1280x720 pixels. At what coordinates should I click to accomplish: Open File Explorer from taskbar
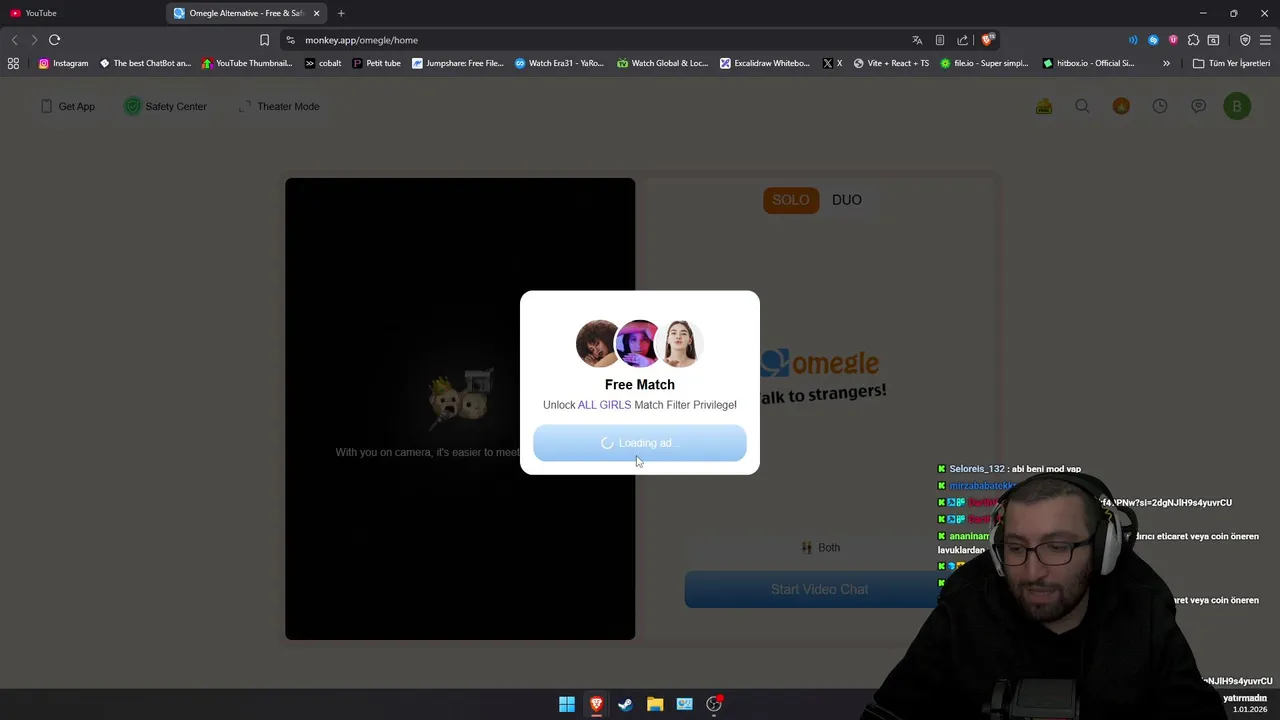coord(655,704)
